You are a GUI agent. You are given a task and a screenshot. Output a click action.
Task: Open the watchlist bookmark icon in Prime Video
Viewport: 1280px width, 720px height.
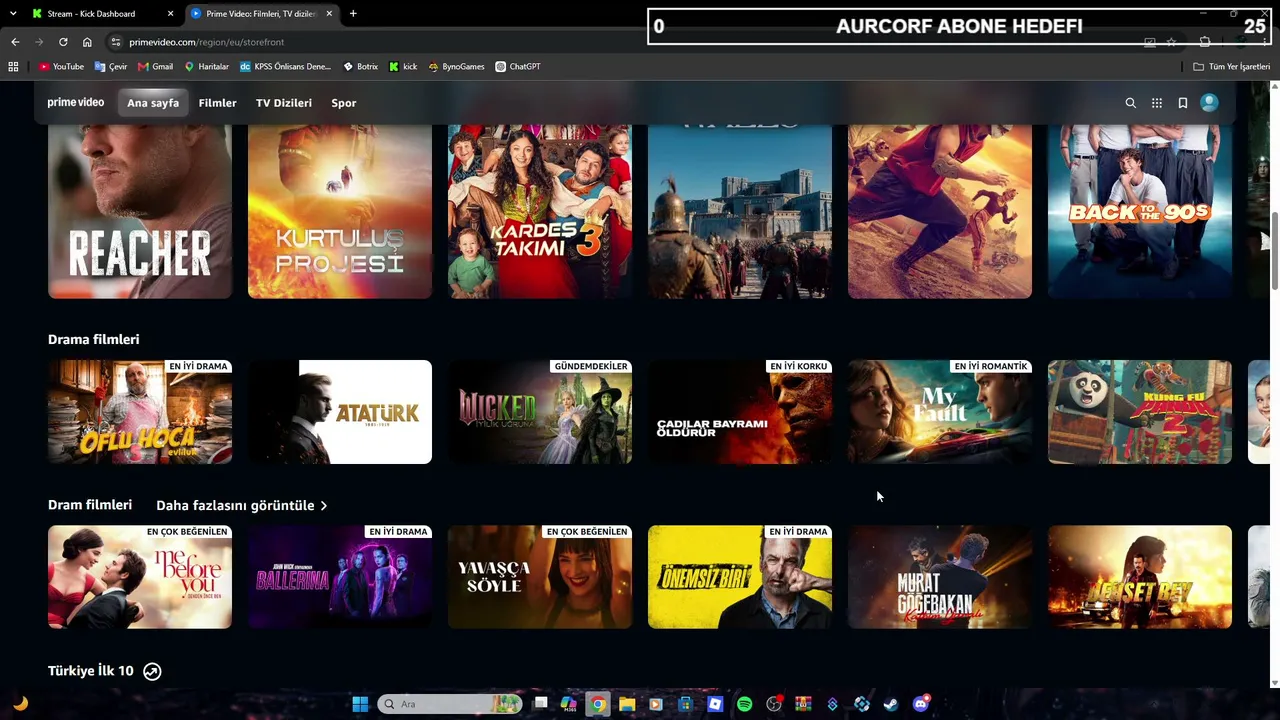click(x=1183, y=103)
